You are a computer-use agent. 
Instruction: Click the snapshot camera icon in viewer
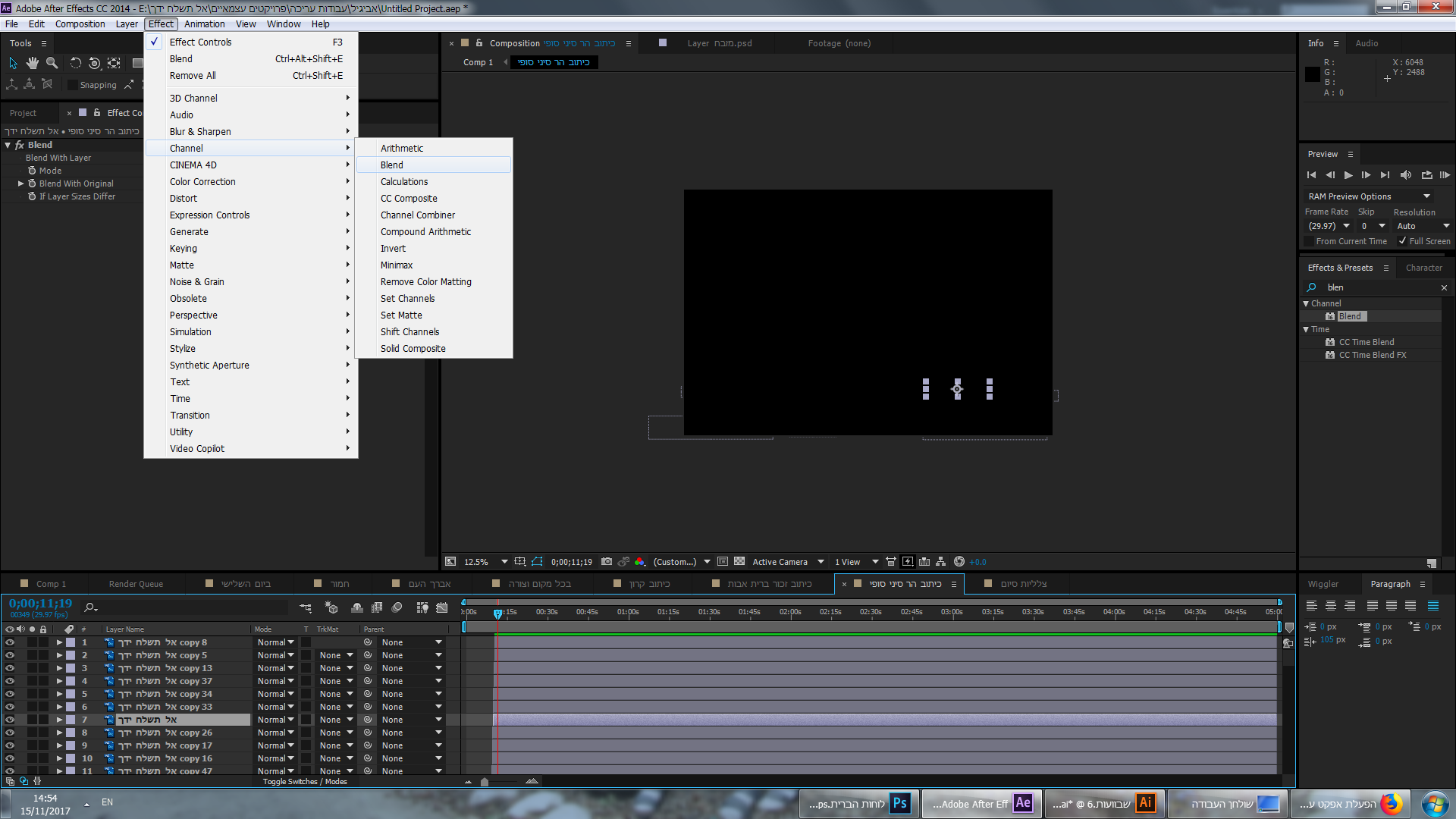coord(606,562)
